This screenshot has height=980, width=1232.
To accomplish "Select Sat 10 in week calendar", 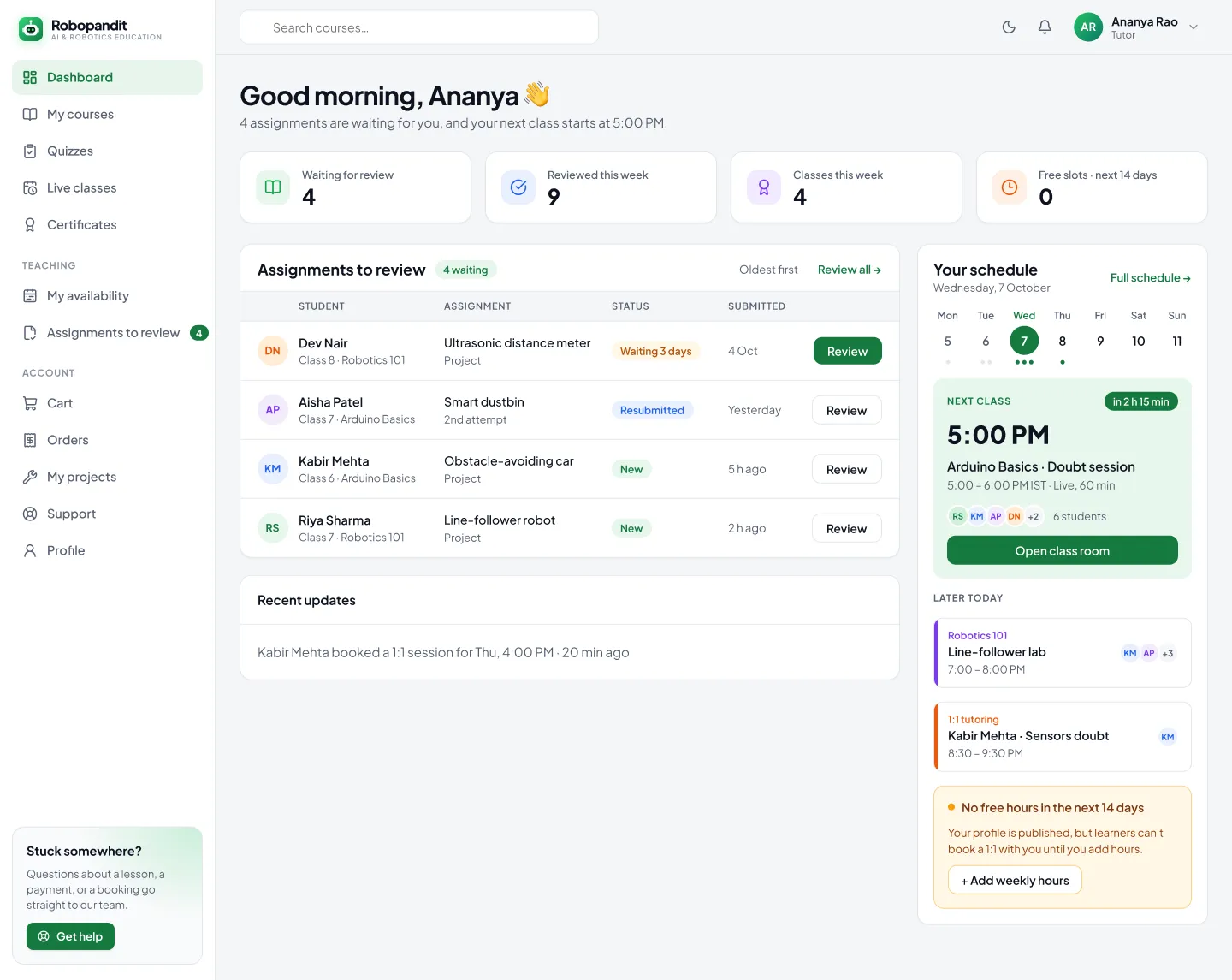I will (1139, 341).
